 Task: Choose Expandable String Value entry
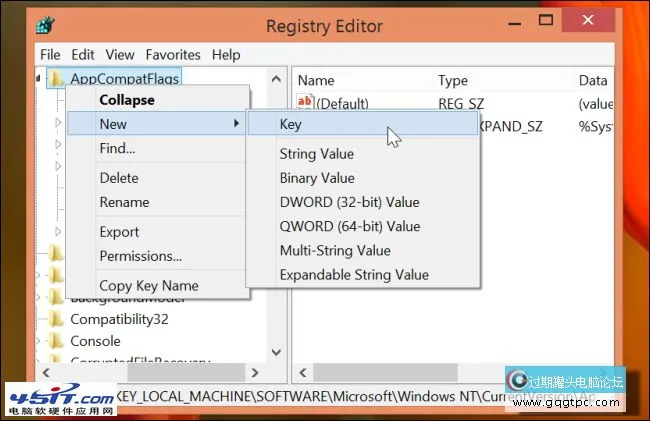(x=353, y=274)
